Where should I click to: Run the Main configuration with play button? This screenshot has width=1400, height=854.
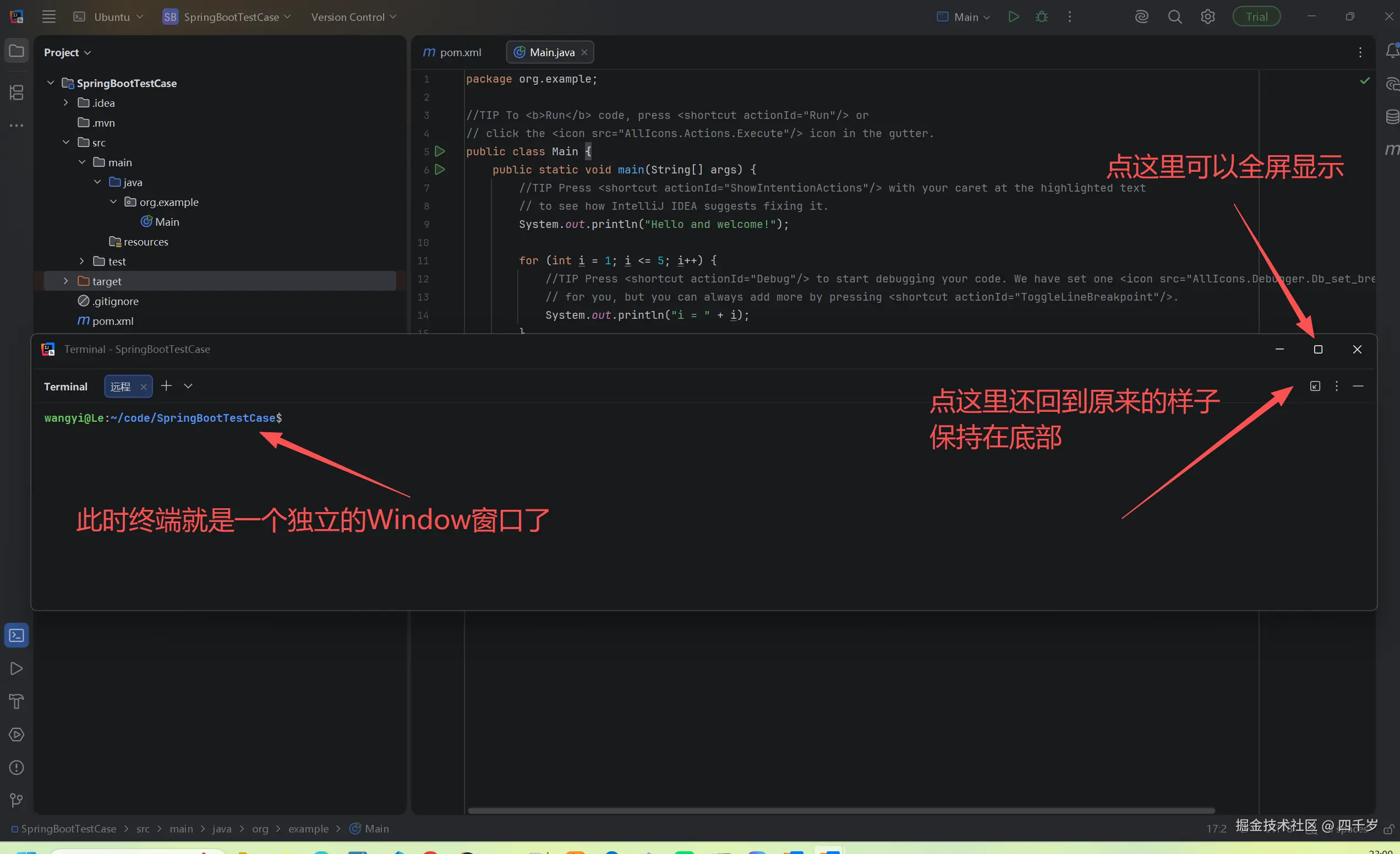1013,17
